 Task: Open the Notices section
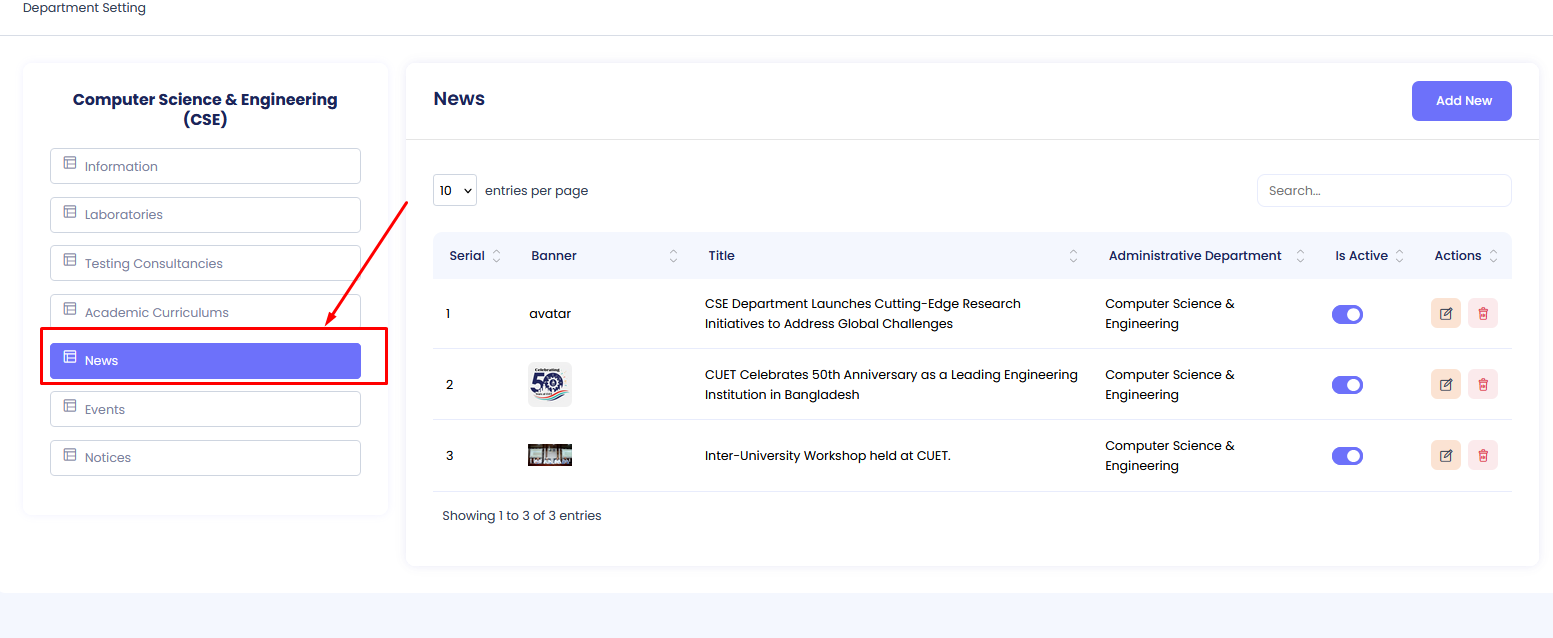[205, 458]
